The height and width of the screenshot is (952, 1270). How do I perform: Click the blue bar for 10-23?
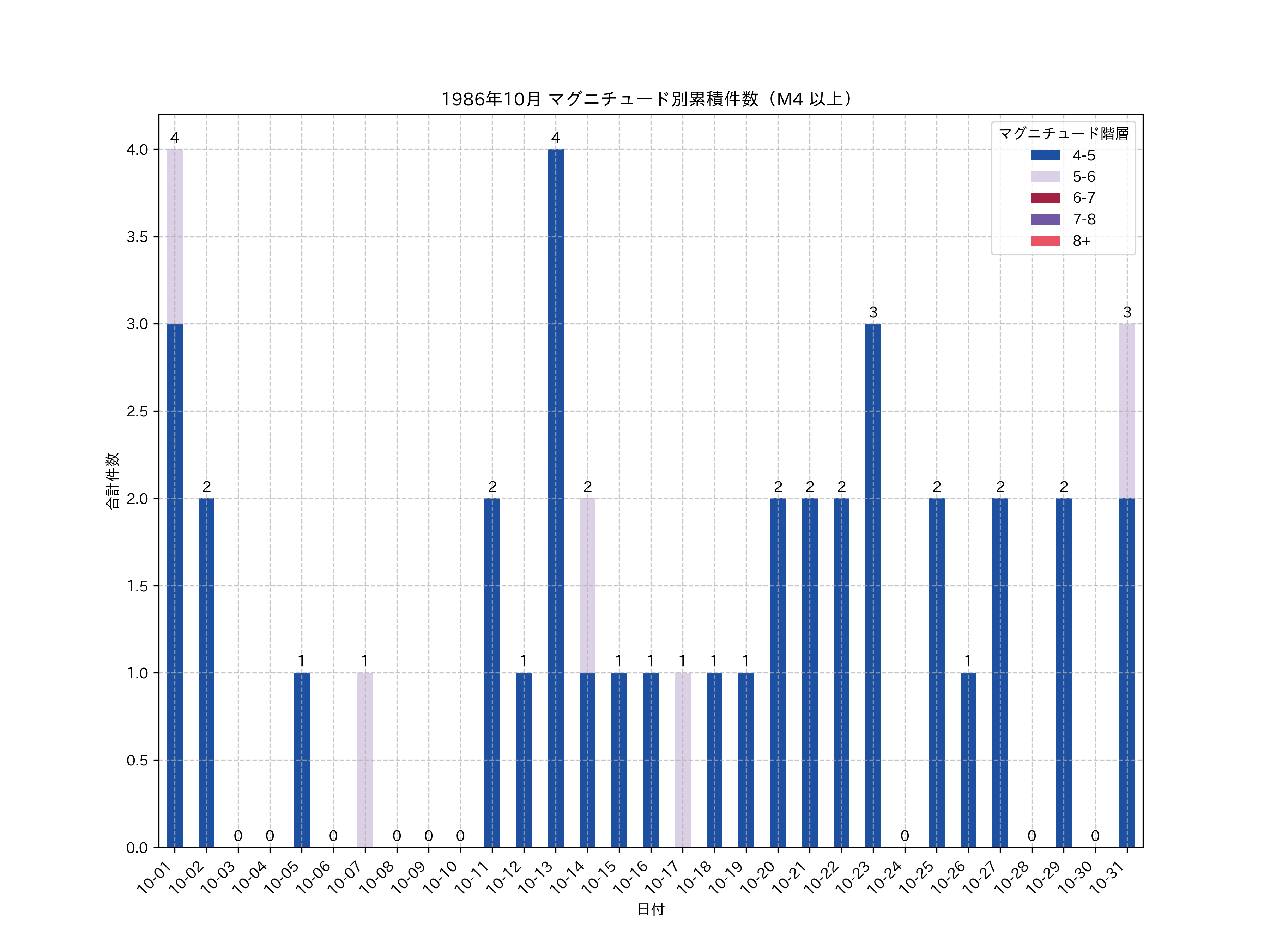click(x=873, y=585)
